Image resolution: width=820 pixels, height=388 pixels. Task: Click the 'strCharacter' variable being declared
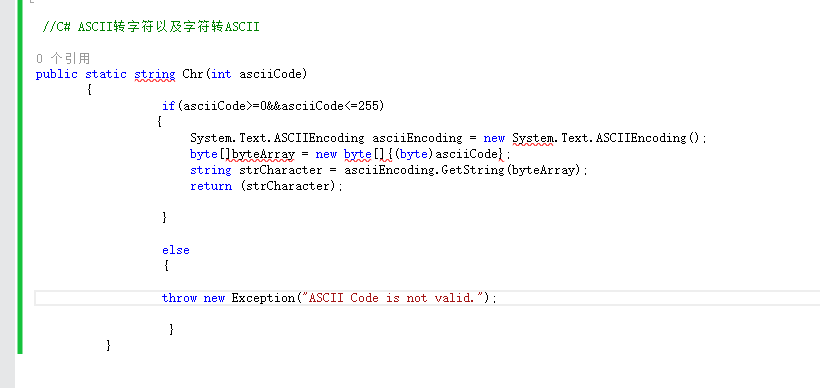click(x=281, y=170)
